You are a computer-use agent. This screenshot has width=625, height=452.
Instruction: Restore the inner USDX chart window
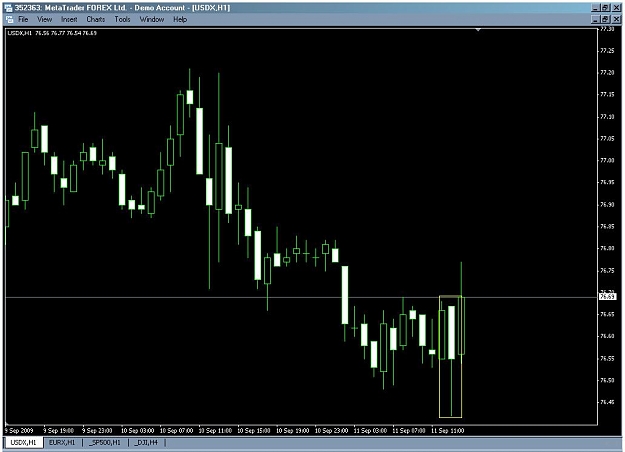605,19
